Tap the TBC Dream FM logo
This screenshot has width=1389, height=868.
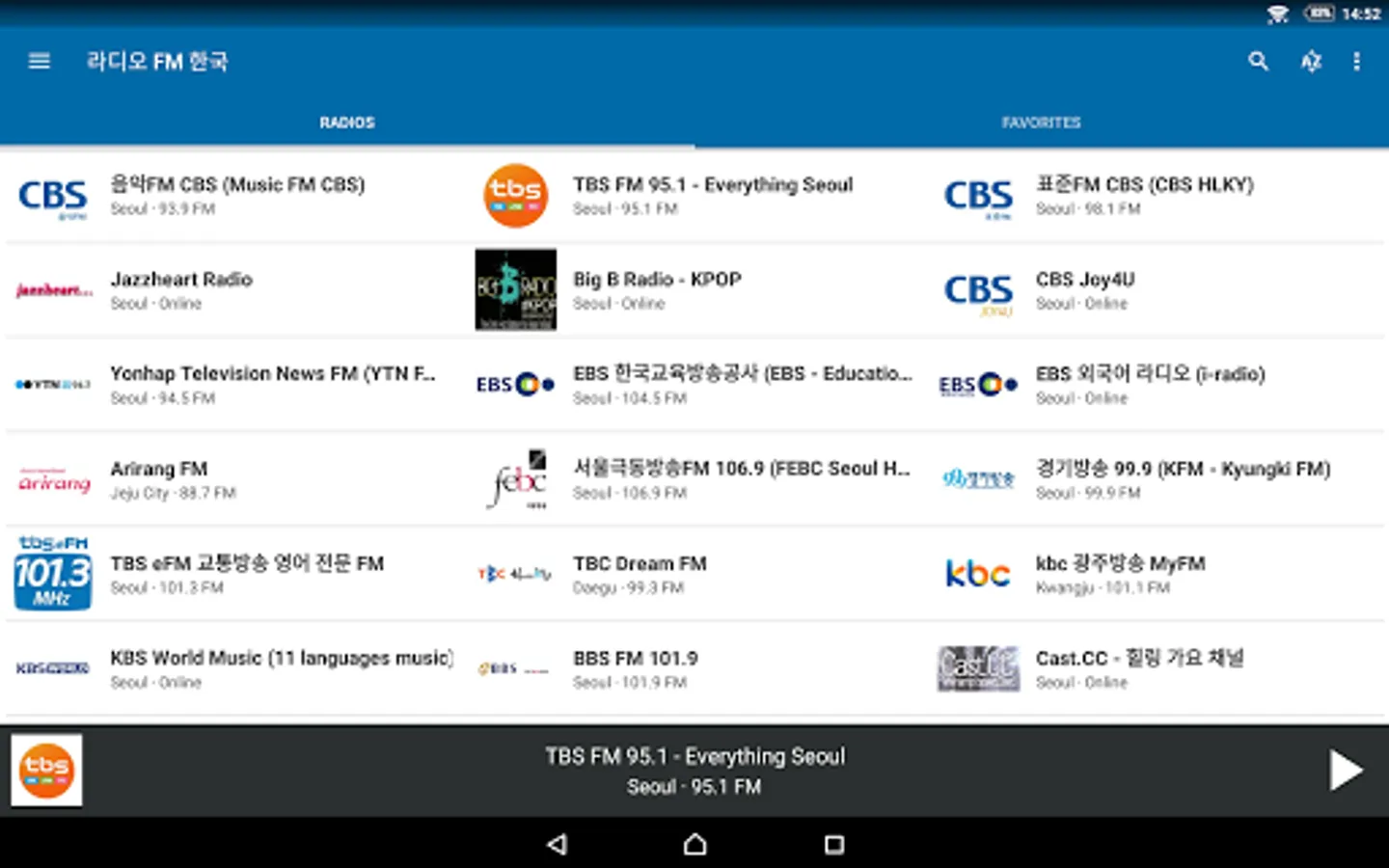515,574
